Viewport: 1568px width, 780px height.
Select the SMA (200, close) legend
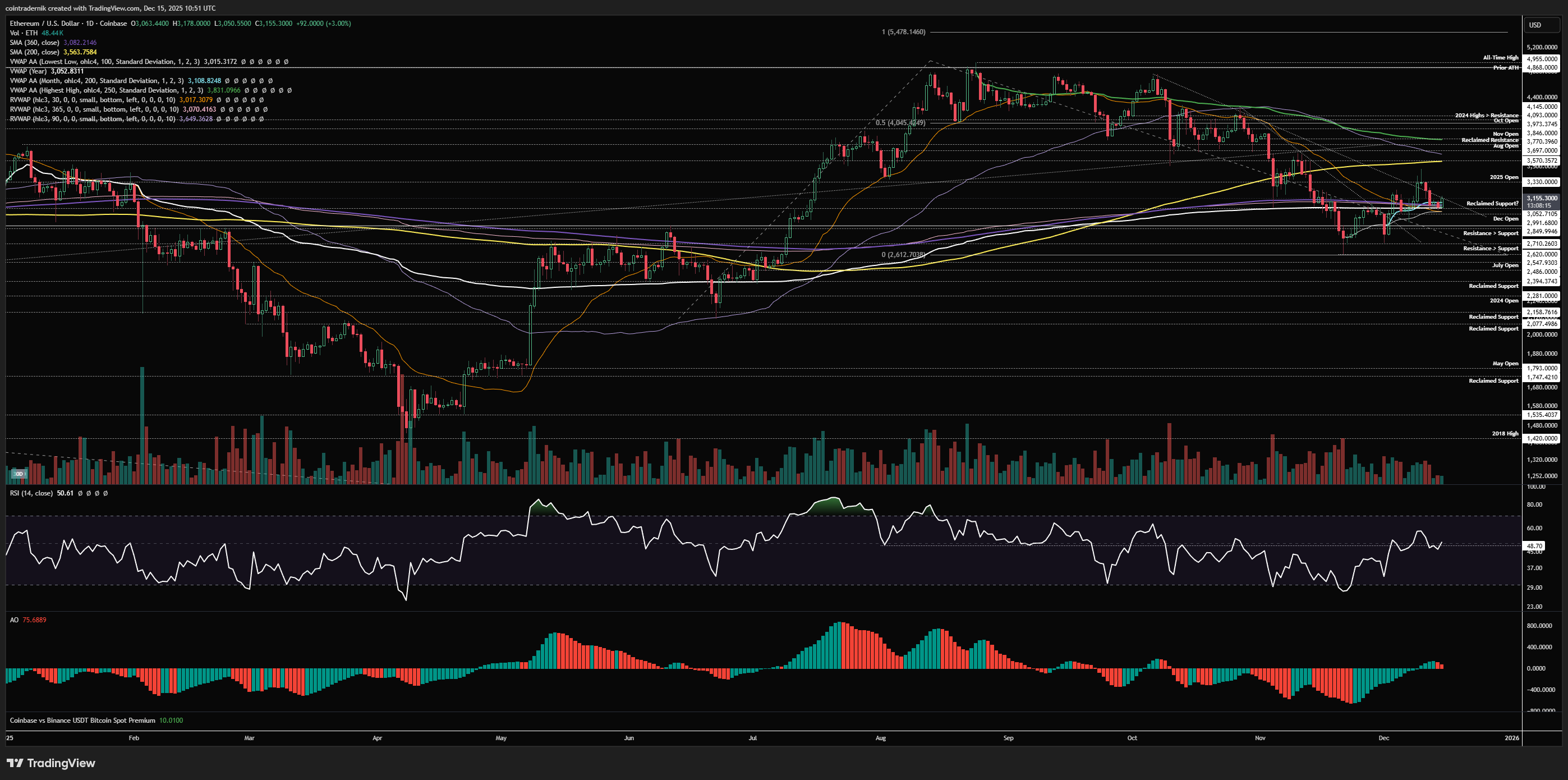click(35, 52)
